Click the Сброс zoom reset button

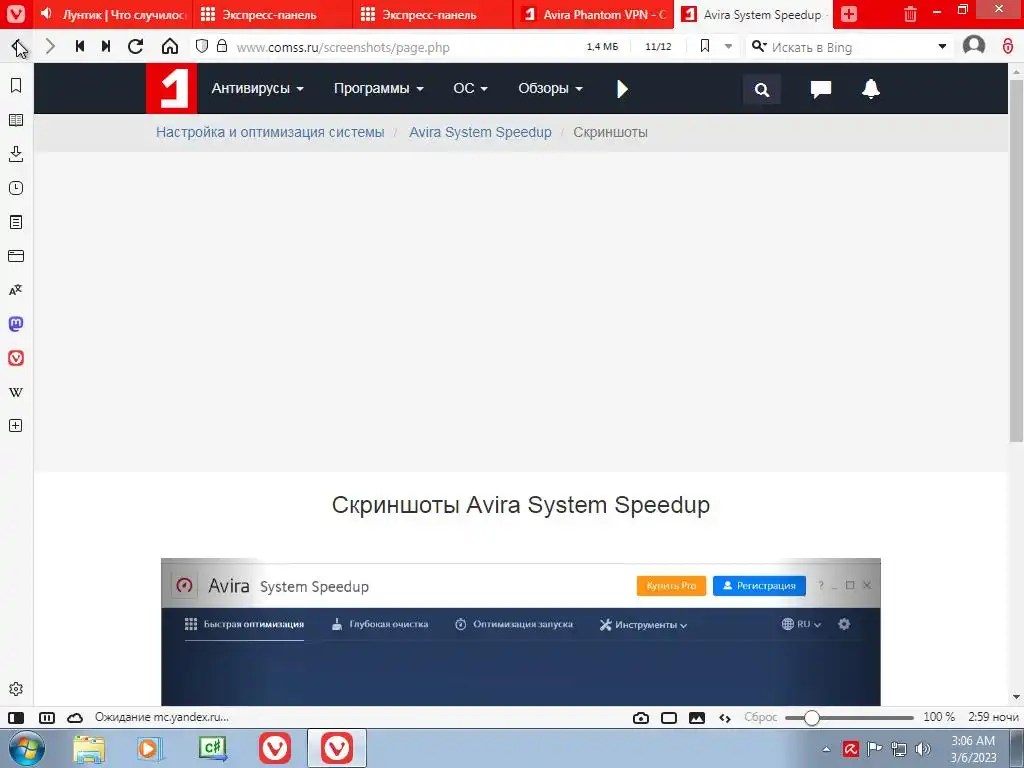pos(761,717)
